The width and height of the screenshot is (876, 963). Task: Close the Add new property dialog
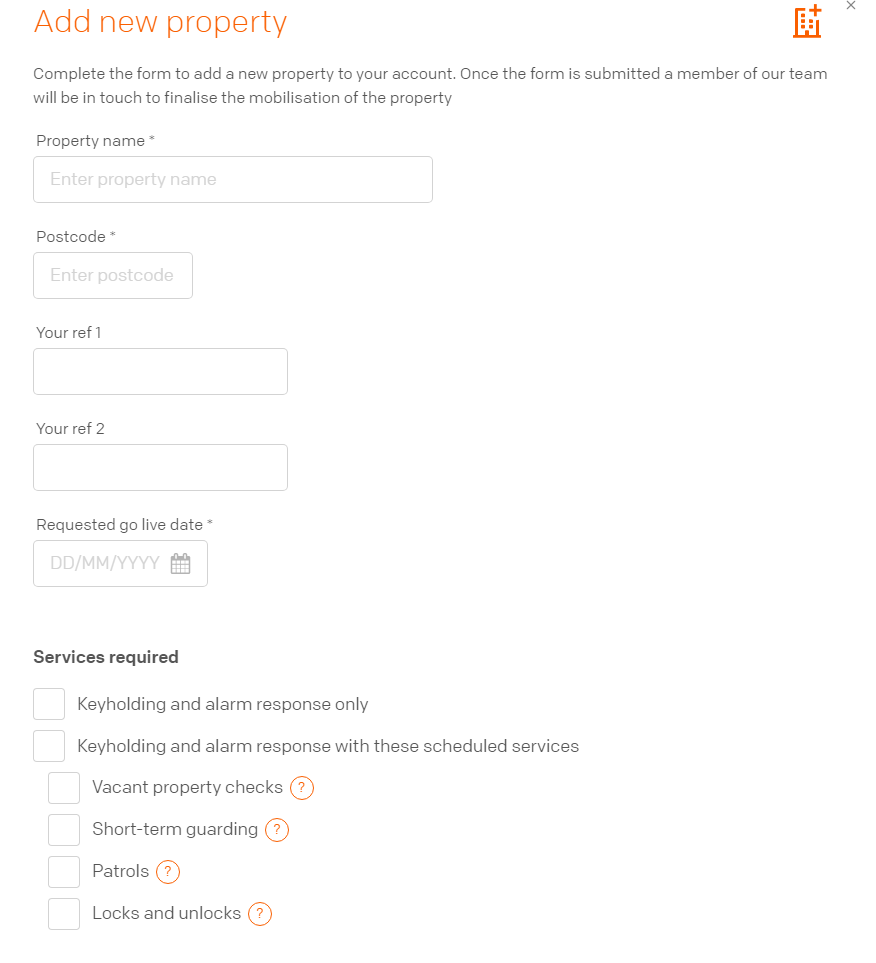[851, 6]
